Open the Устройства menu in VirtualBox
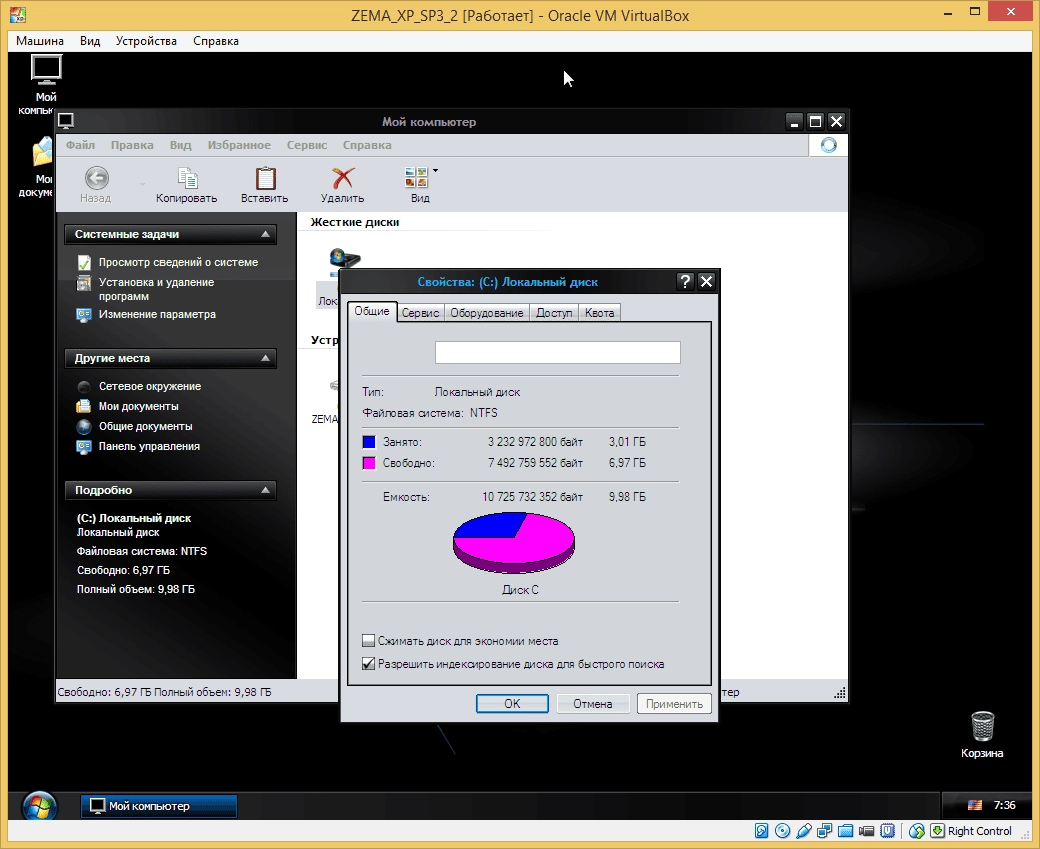1040x849 pixels. tap(146, 41)
